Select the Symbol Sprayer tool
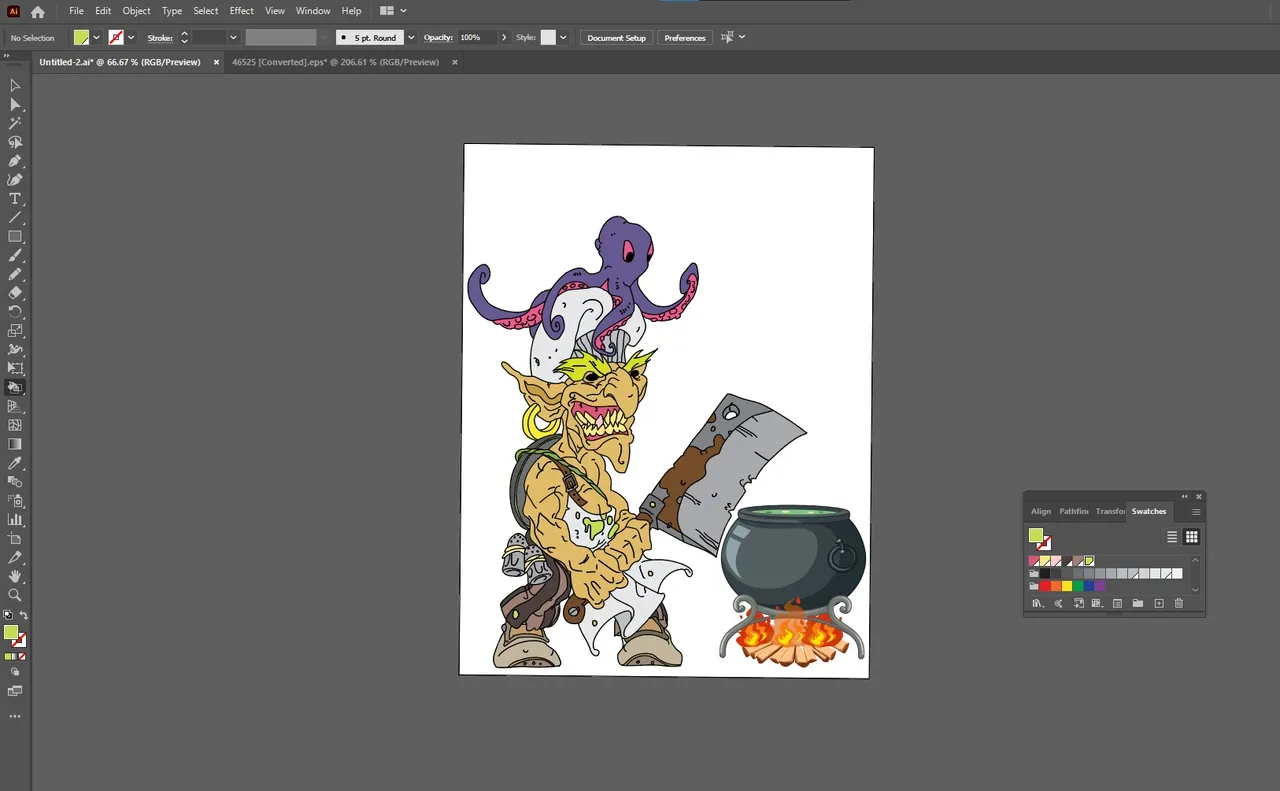1280x791 pixels. tap(15, 501)
